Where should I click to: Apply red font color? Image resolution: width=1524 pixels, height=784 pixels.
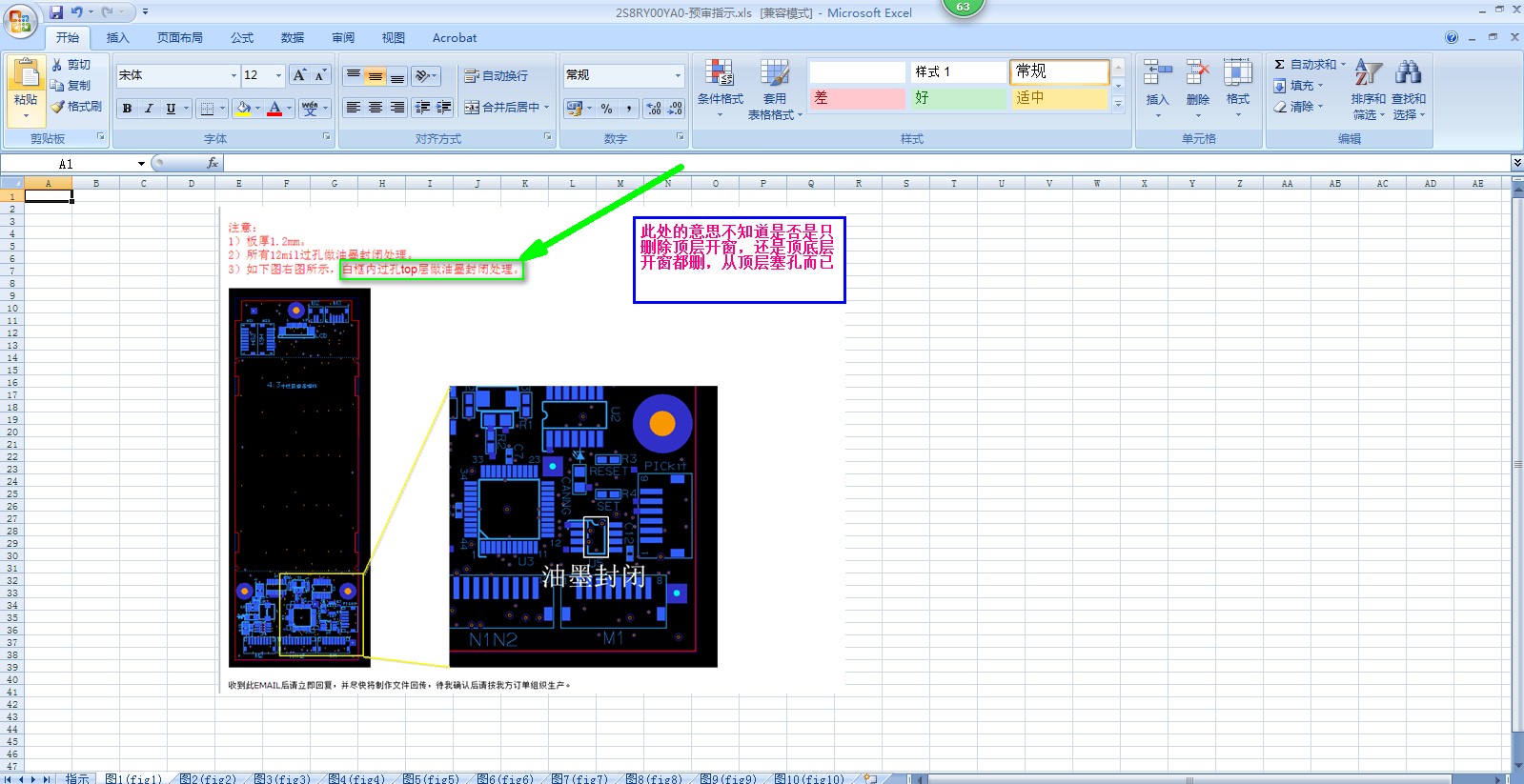click(274, 109)
